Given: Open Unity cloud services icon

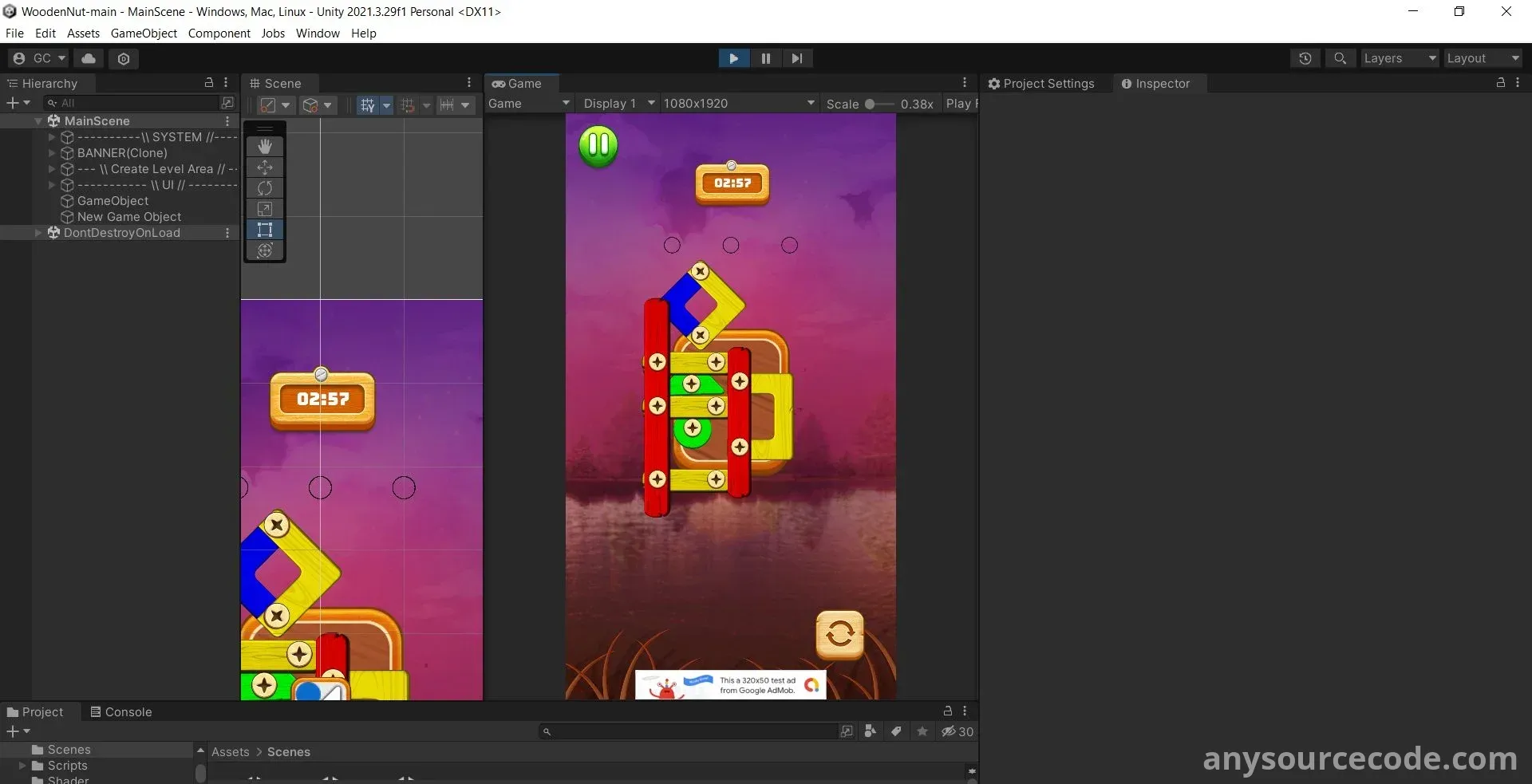Looking at the screenshot, I should coord(89,58).
